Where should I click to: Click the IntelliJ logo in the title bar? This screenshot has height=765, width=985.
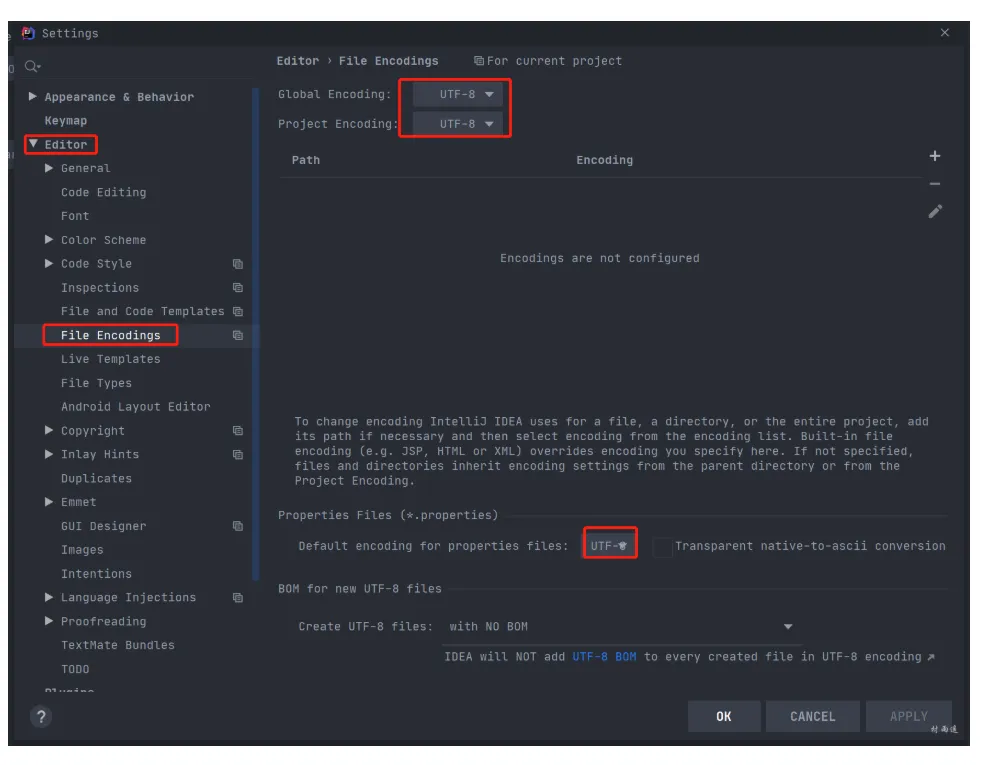[x=28, y=33]
